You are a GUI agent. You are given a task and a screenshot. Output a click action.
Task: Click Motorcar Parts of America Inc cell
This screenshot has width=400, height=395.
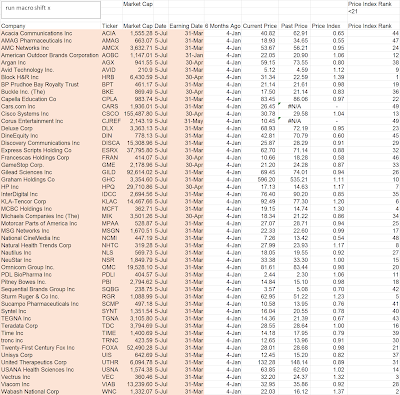51,223
